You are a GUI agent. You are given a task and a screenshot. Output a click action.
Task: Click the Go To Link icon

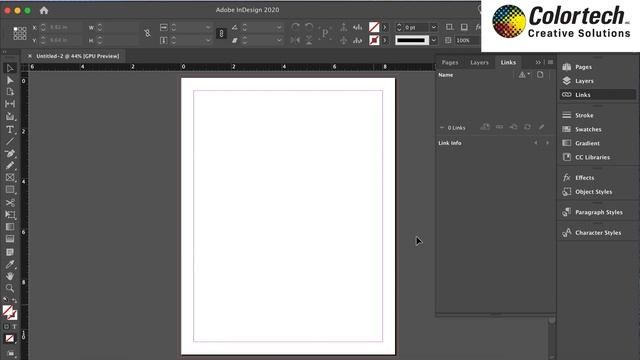[513, 127]
